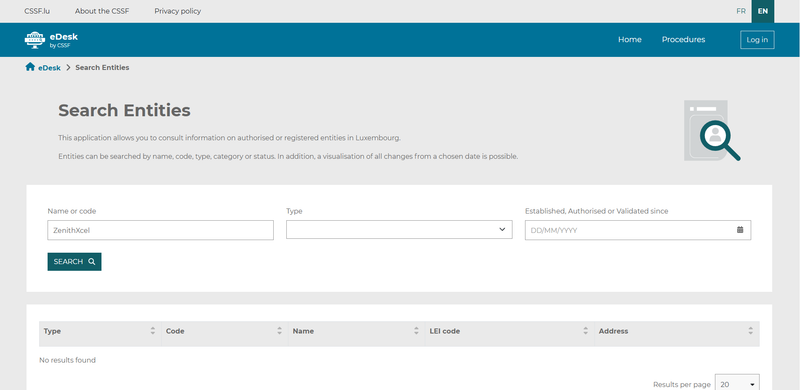This screenshot has width=800, height=390.
Task: Open the Procedures menu item
Action: point(683,40)
